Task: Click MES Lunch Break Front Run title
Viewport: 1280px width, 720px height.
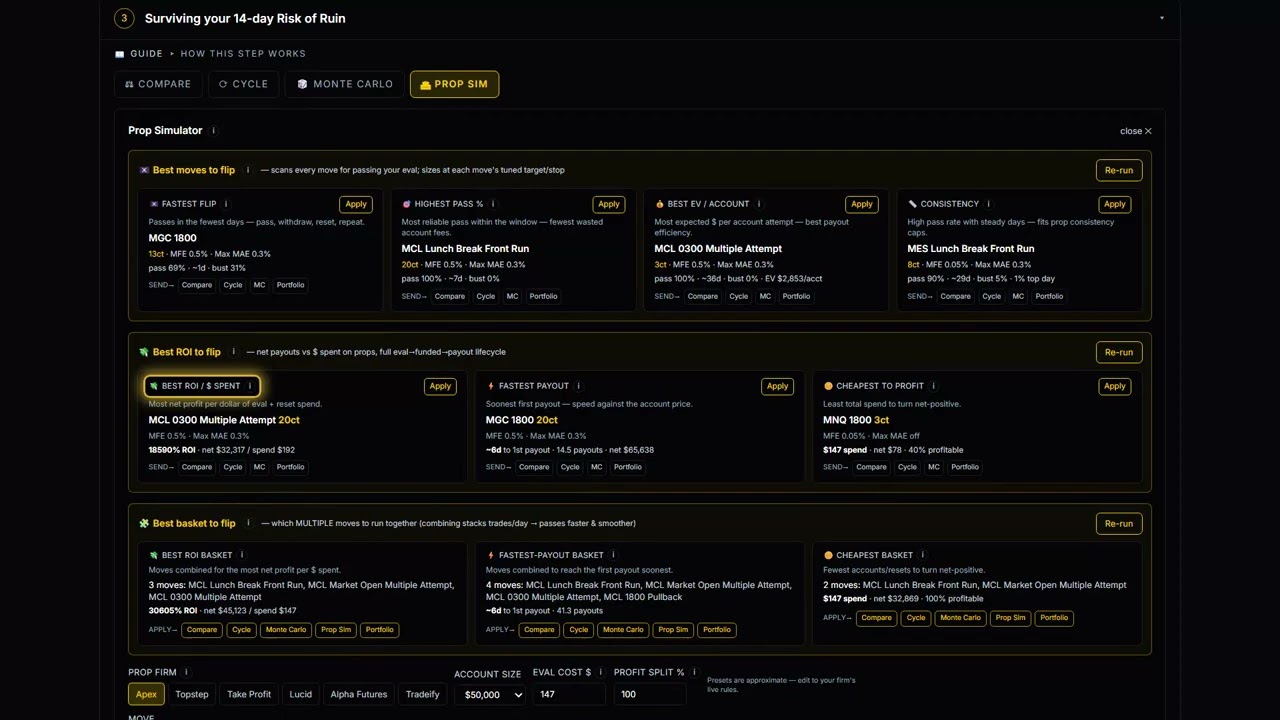Action: 971,249
